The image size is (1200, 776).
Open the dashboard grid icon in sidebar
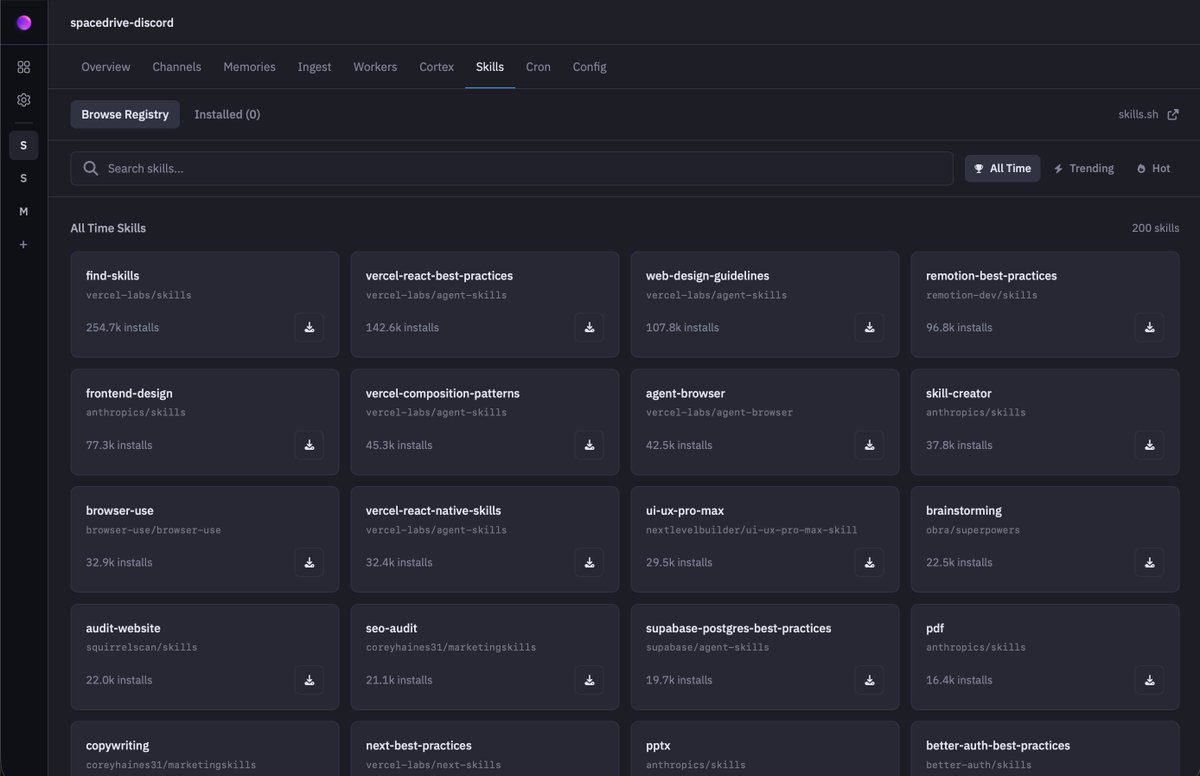[24, 67]
